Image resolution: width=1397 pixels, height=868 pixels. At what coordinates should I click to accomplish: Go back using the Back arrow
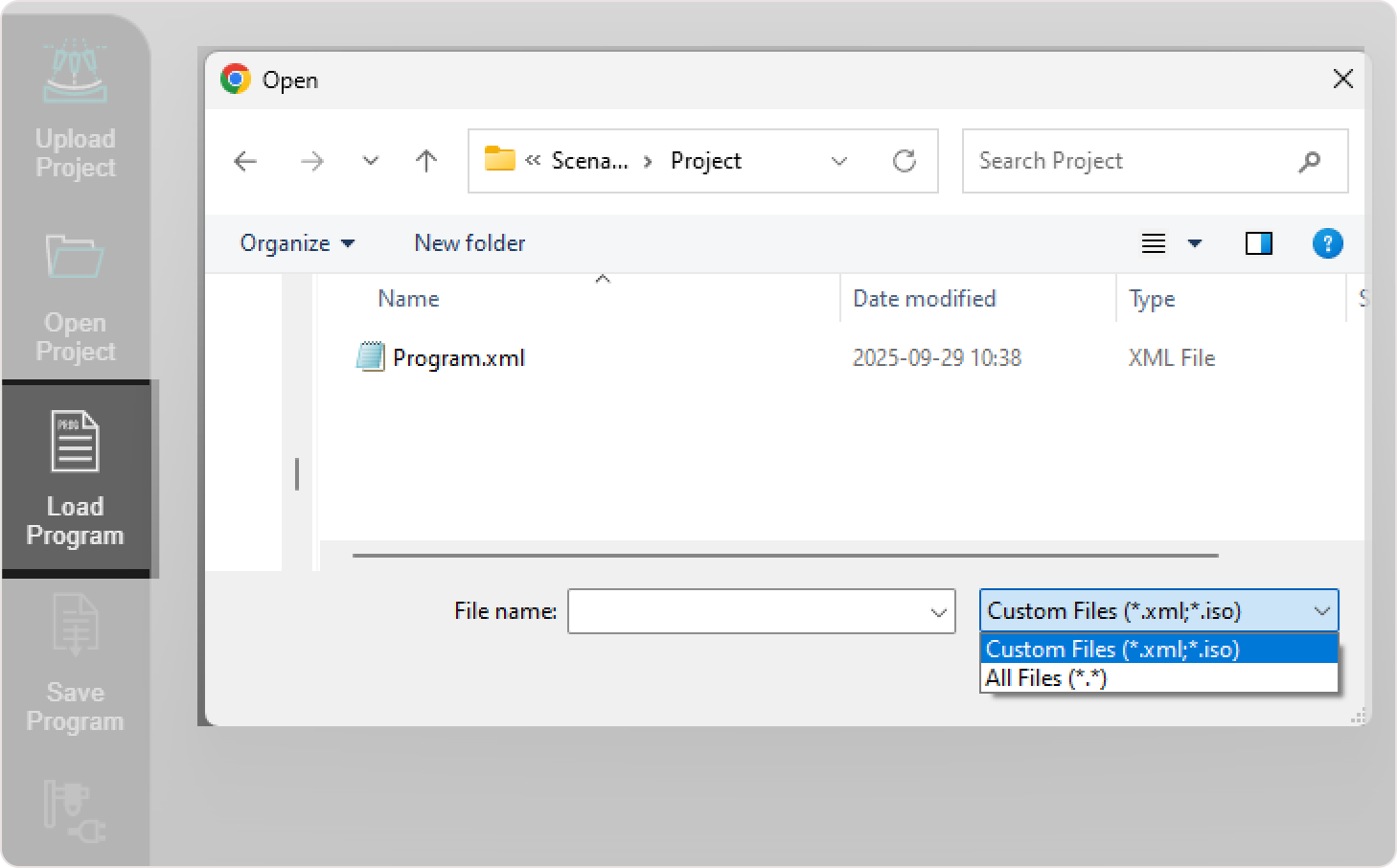click(x=246, y=161)
